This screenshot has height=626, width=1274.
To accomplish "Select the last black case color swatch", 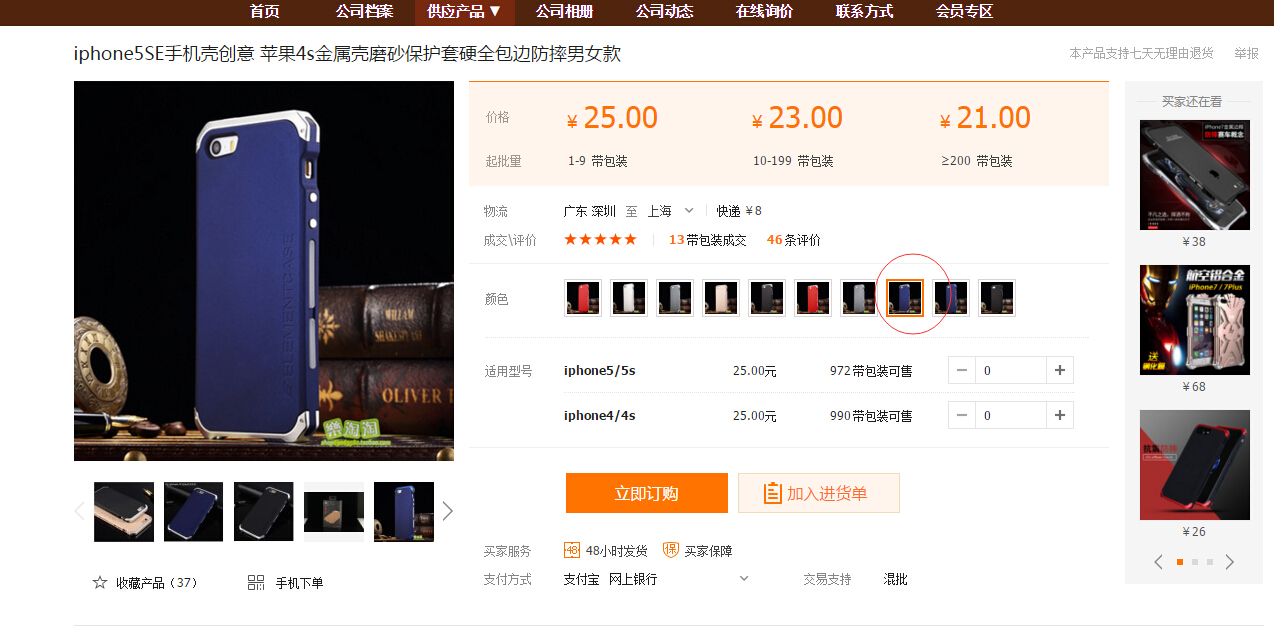I will pyautogui.click(x=997, y=298).
